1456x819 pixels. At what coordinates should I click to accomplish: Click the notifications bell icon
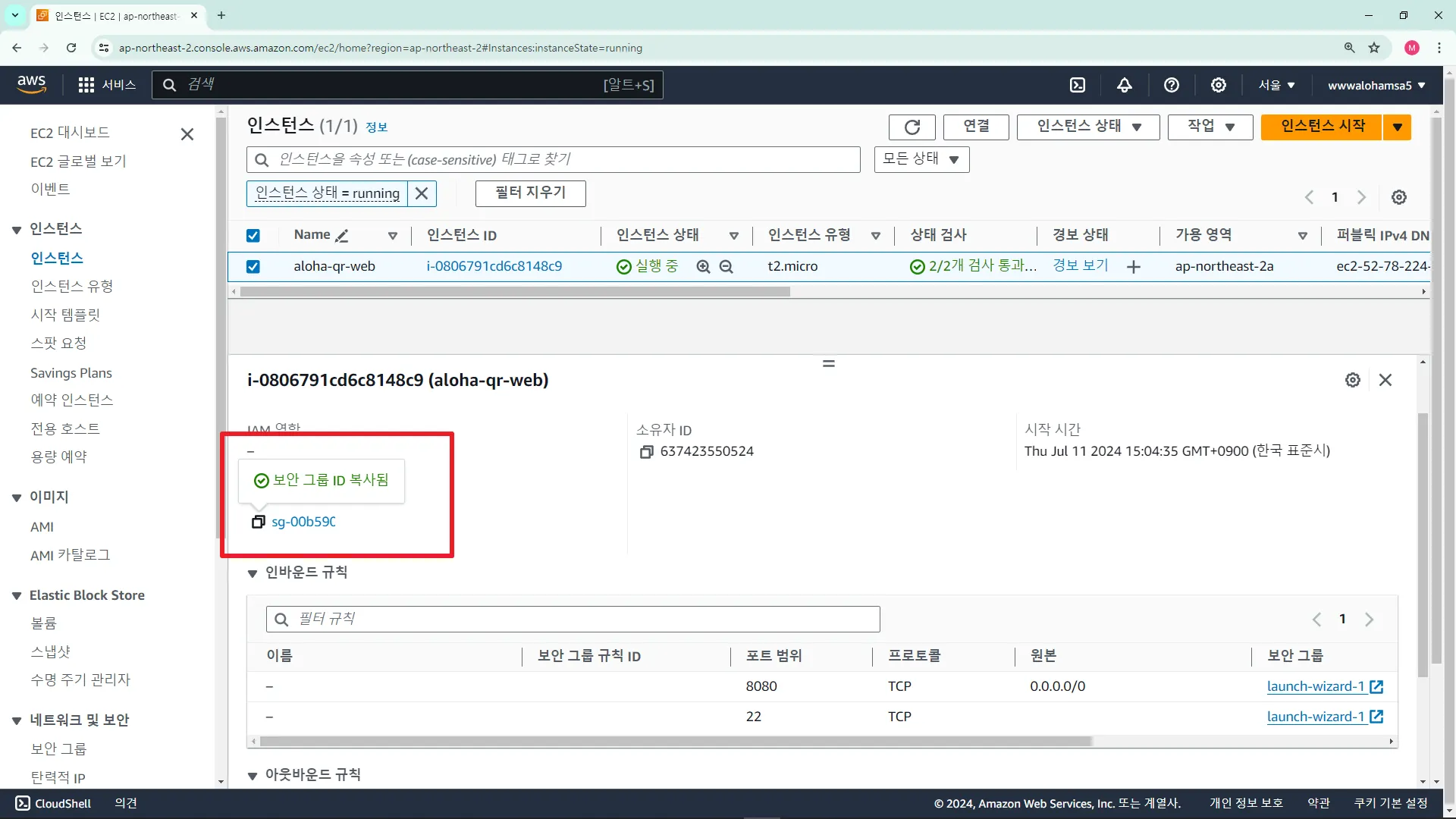(x=1125, y=85)
